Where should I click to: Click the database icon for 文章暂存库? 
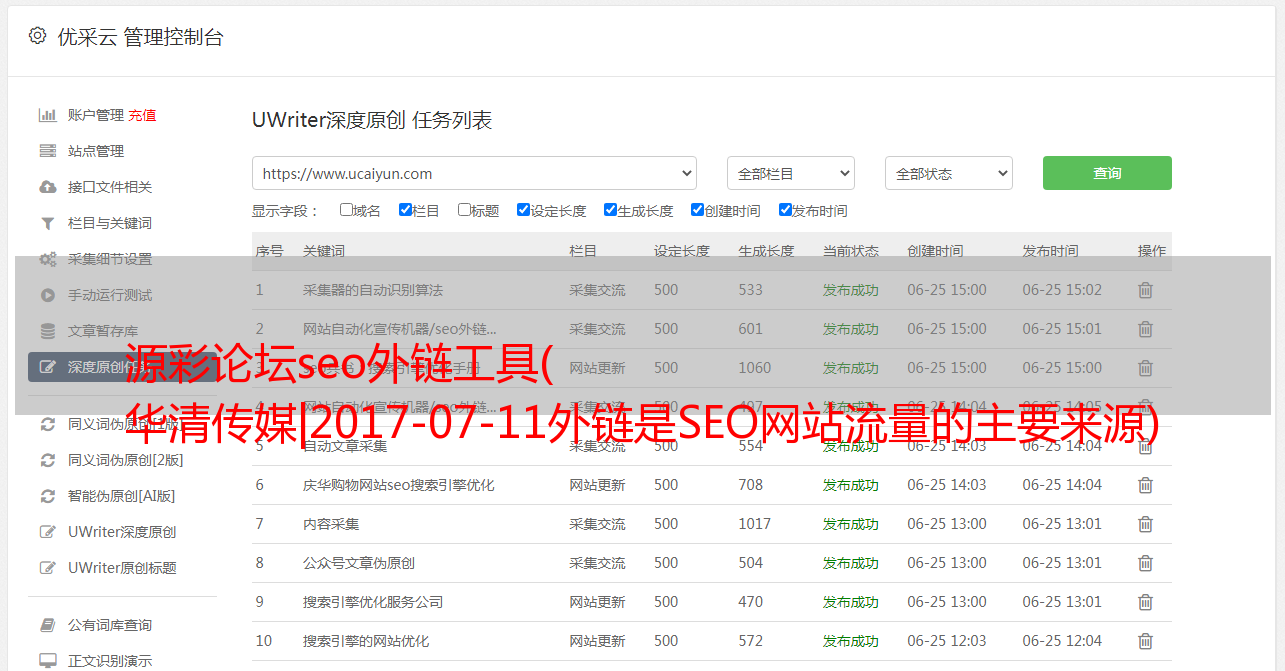[x=47, y=331]
